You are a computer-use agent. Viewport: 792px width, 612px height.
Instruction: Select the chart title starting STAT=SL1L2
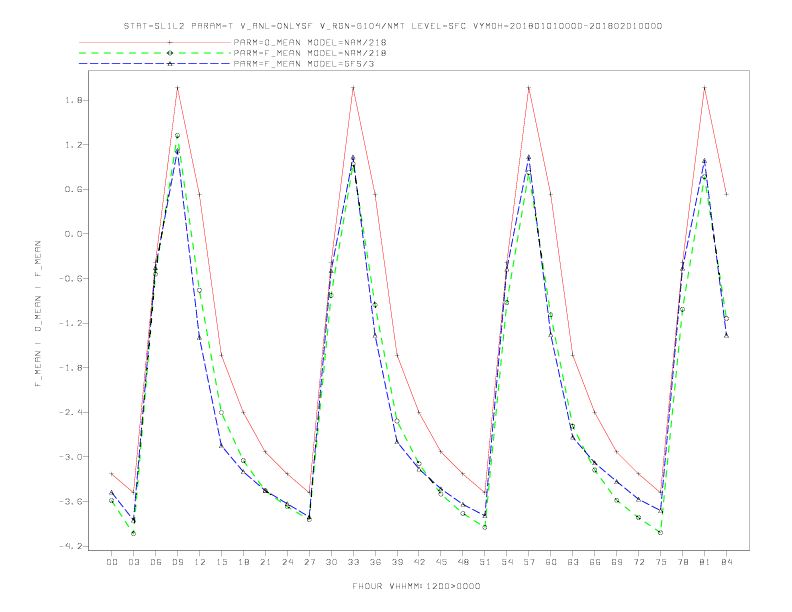pos(393,26)
